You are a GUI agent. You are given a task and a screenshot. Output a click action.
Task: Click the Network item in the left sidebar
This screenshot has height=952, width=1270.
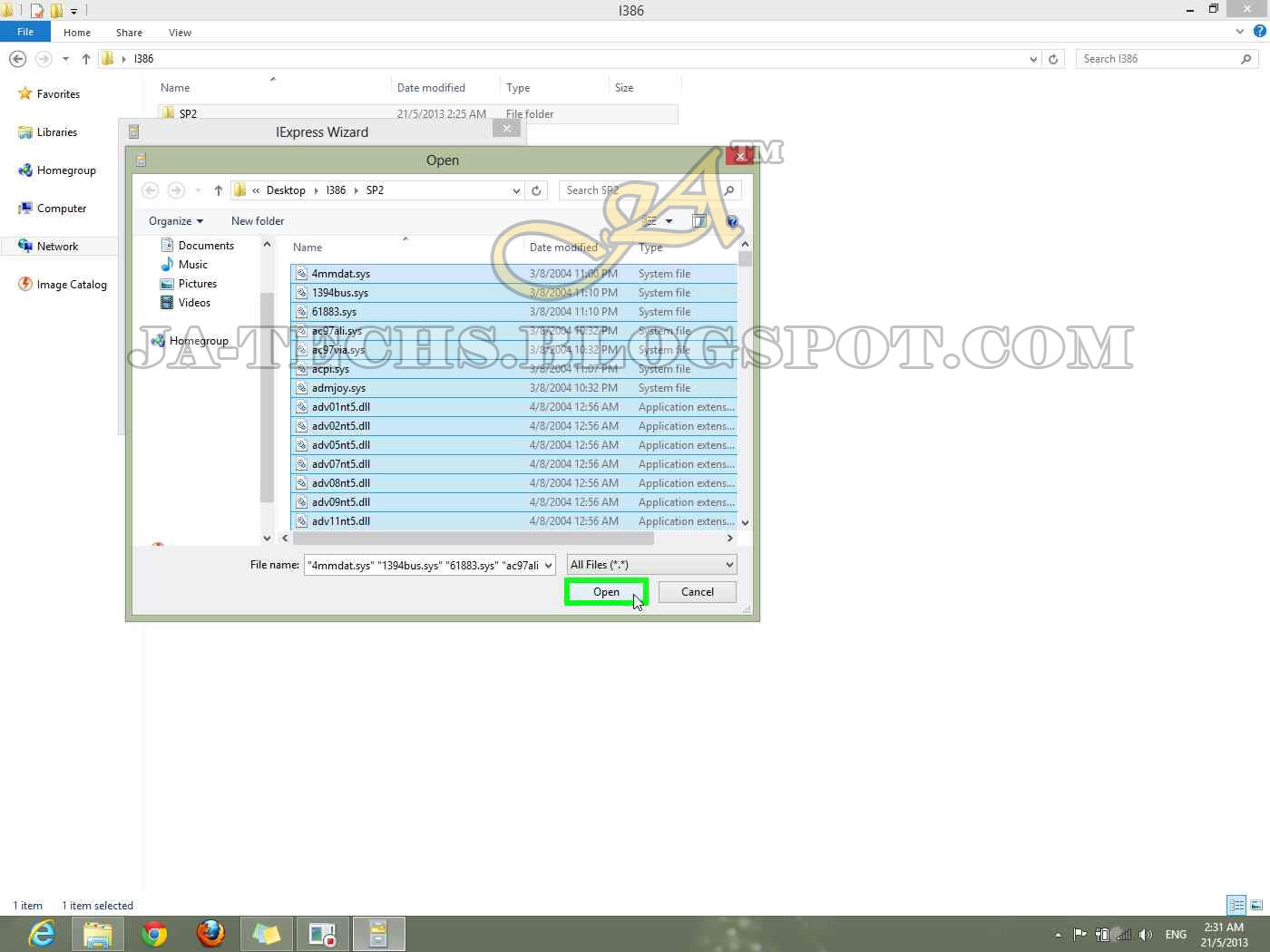tap(56, 246)
